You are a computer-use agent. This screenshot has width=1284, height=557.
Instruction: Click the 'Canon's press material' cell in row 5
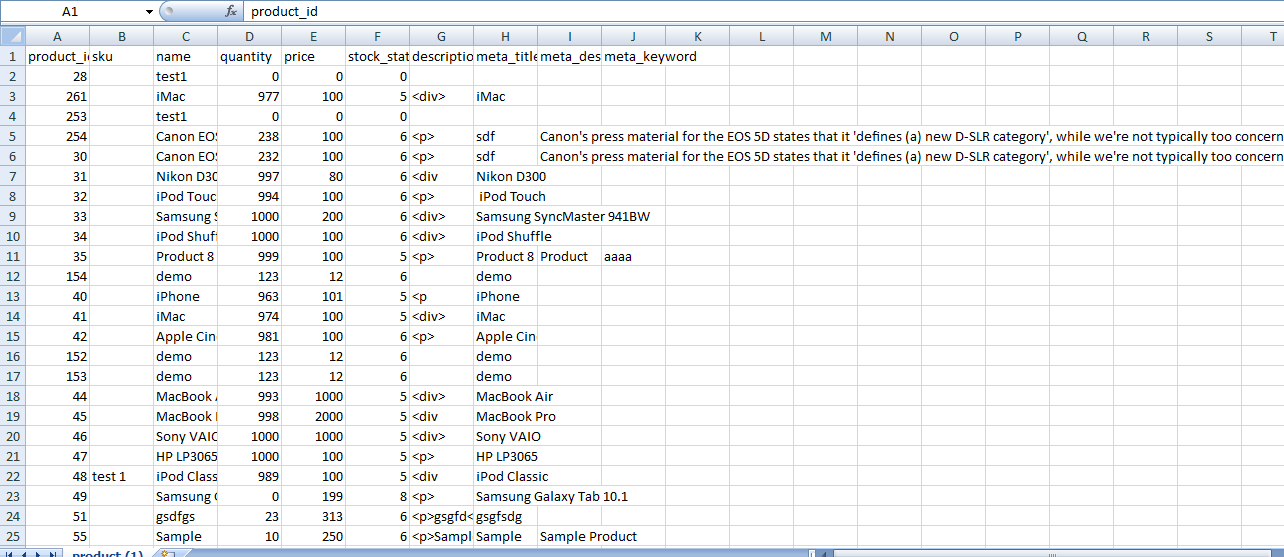[911, 137]
